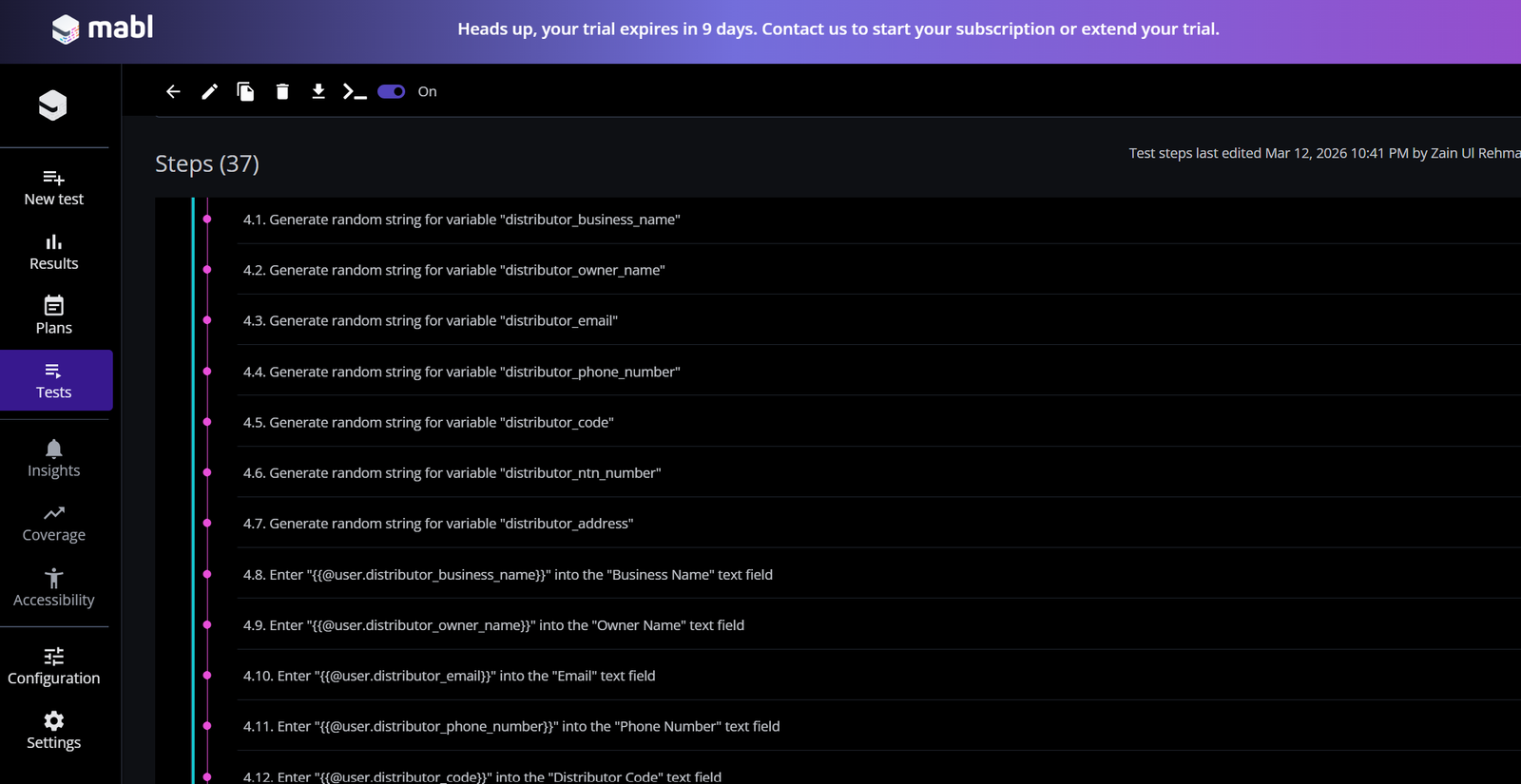Open Insights with the bell icon
Viewport: 1521px width, 784px height.
(x=54, y=458)
